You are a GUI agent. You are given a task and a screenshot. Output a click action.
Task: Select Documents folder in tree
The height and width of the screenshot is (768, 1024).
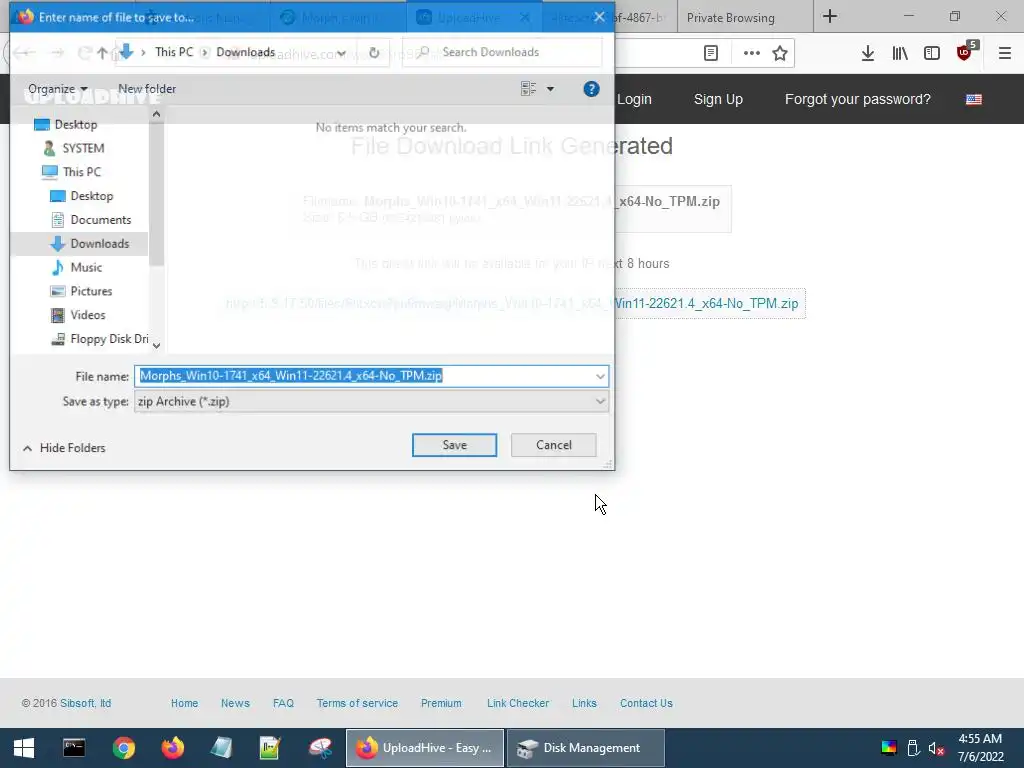(91, 219)
